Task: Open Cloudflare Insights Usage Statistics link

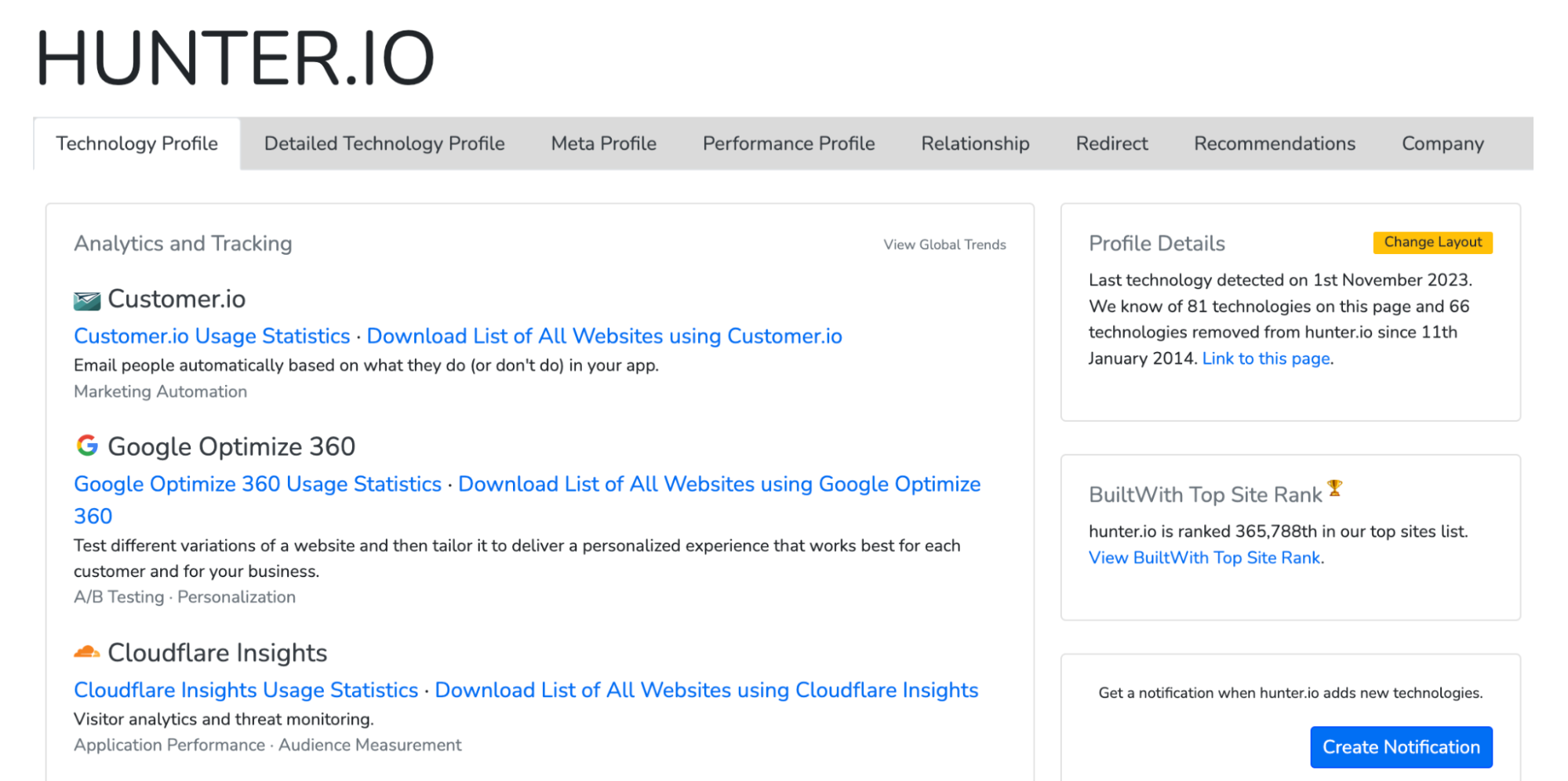Action: click(246, 690)
